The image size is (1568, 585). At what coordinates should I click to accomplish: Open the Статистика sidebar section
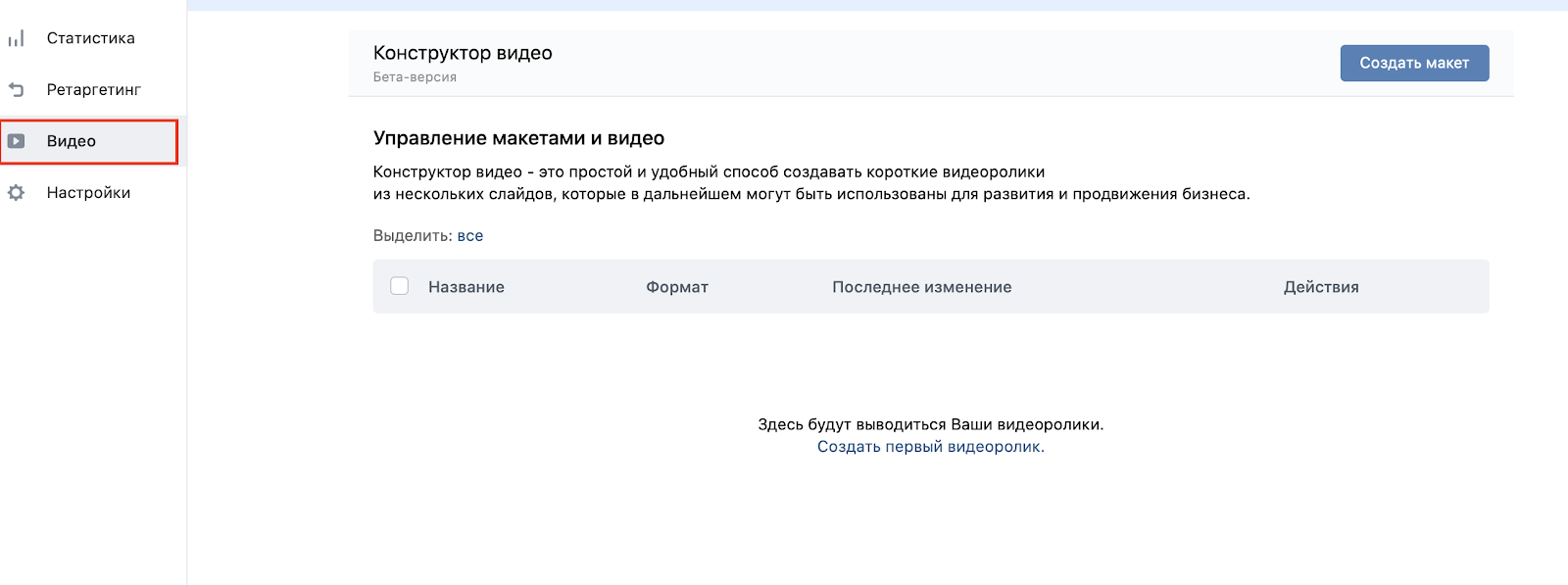[91, 38]
